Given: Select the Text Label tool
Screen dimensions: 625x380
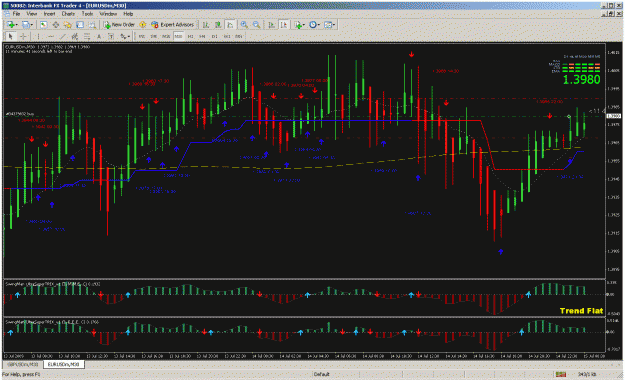Looking at the screenshot, I should point(111,36).
